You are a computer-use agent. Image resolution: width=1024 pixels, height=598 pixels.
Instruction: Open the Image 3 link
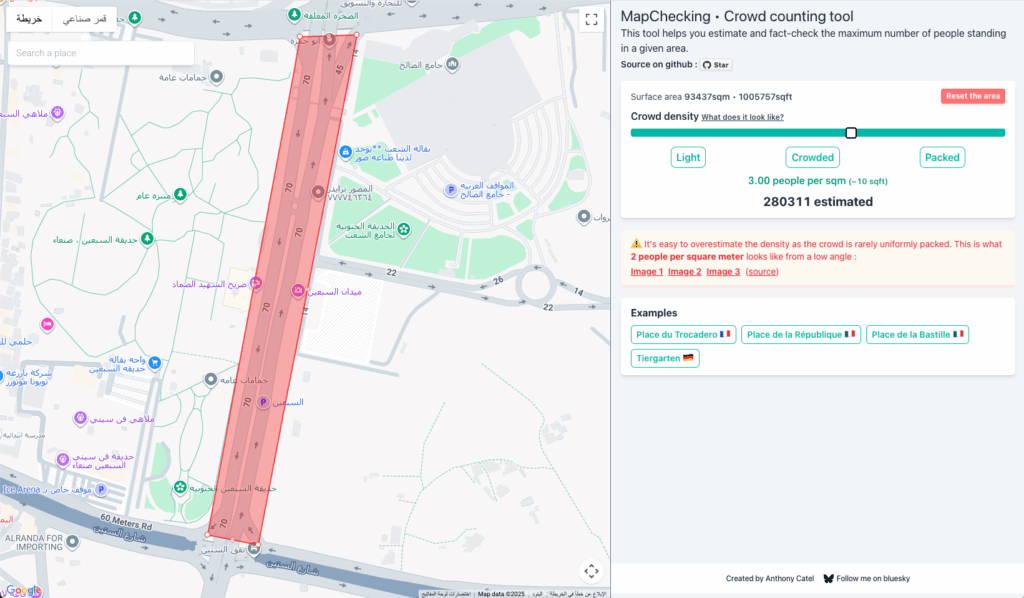[723, 272]
